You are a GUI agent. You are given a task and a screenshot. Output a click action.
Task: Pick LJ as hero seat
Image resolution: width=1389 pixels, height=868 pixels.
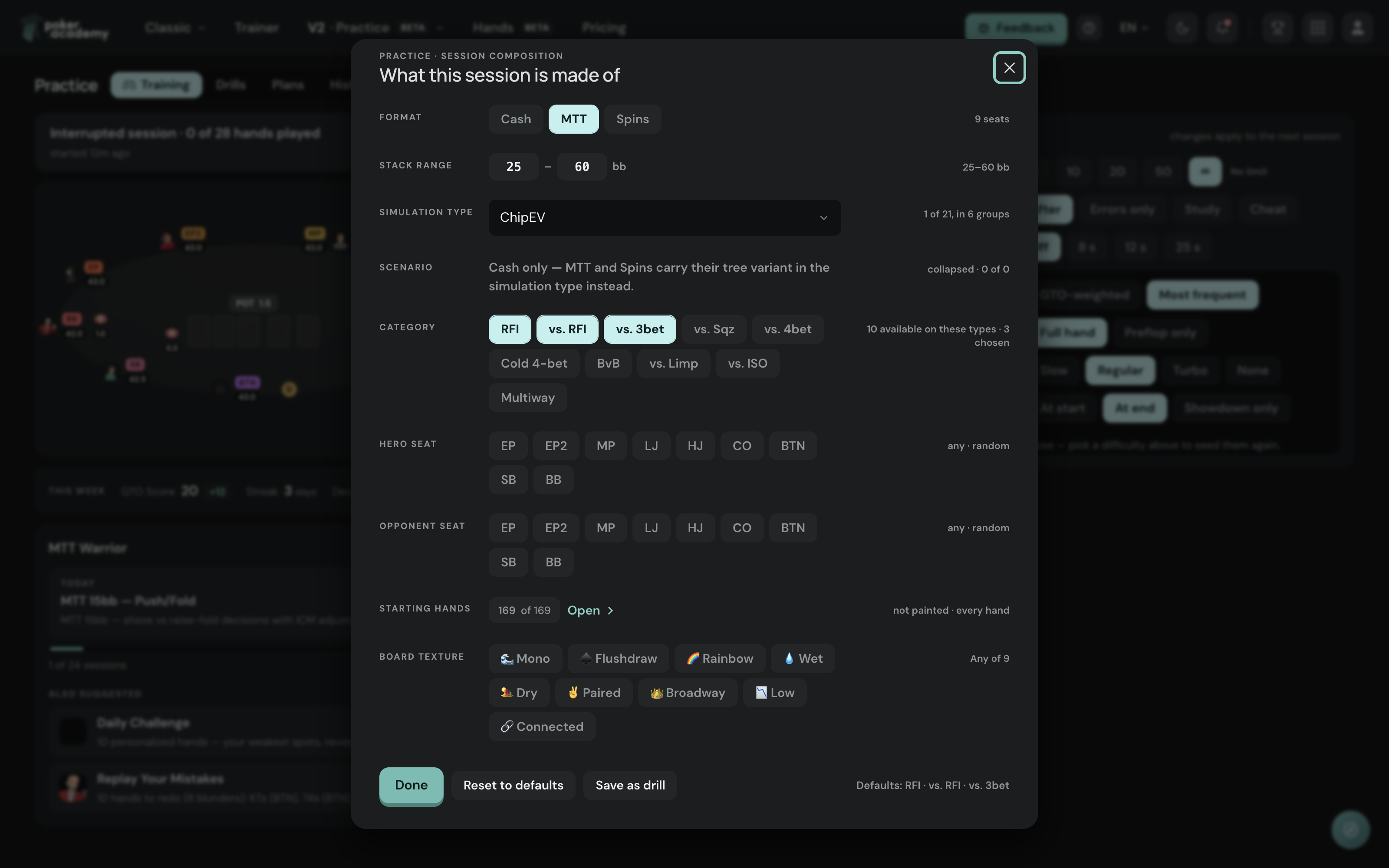coord(651,445)
